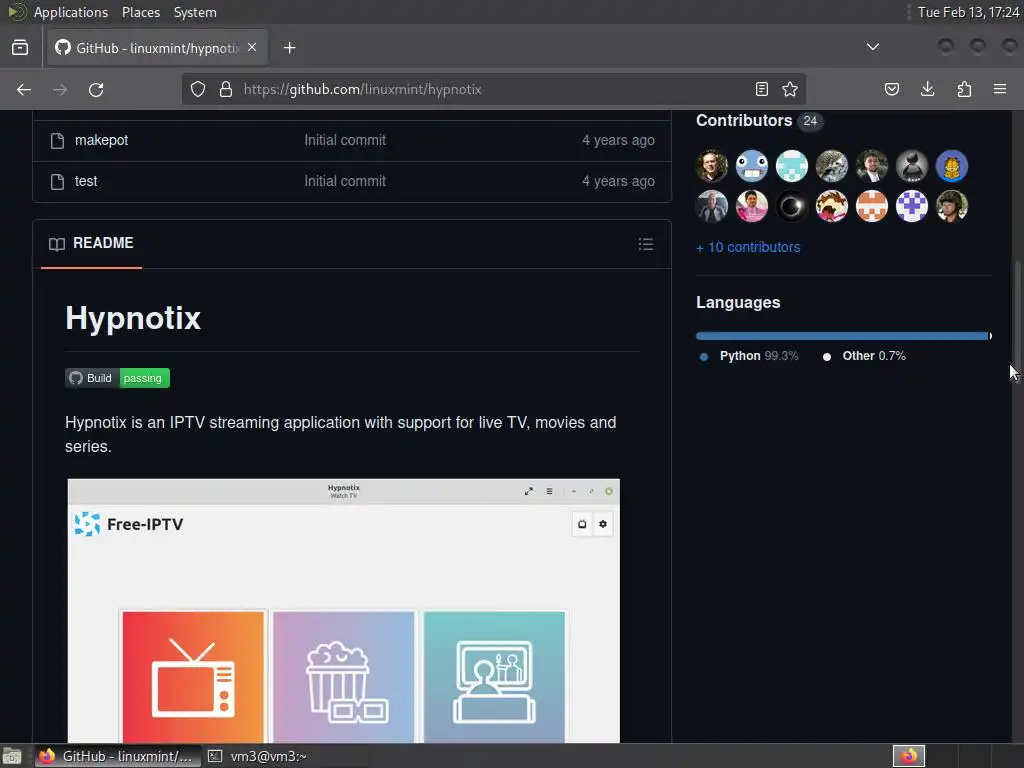Open the first contributor avatar
This screenshot has width=1024, height=768.
pos(712,166)
